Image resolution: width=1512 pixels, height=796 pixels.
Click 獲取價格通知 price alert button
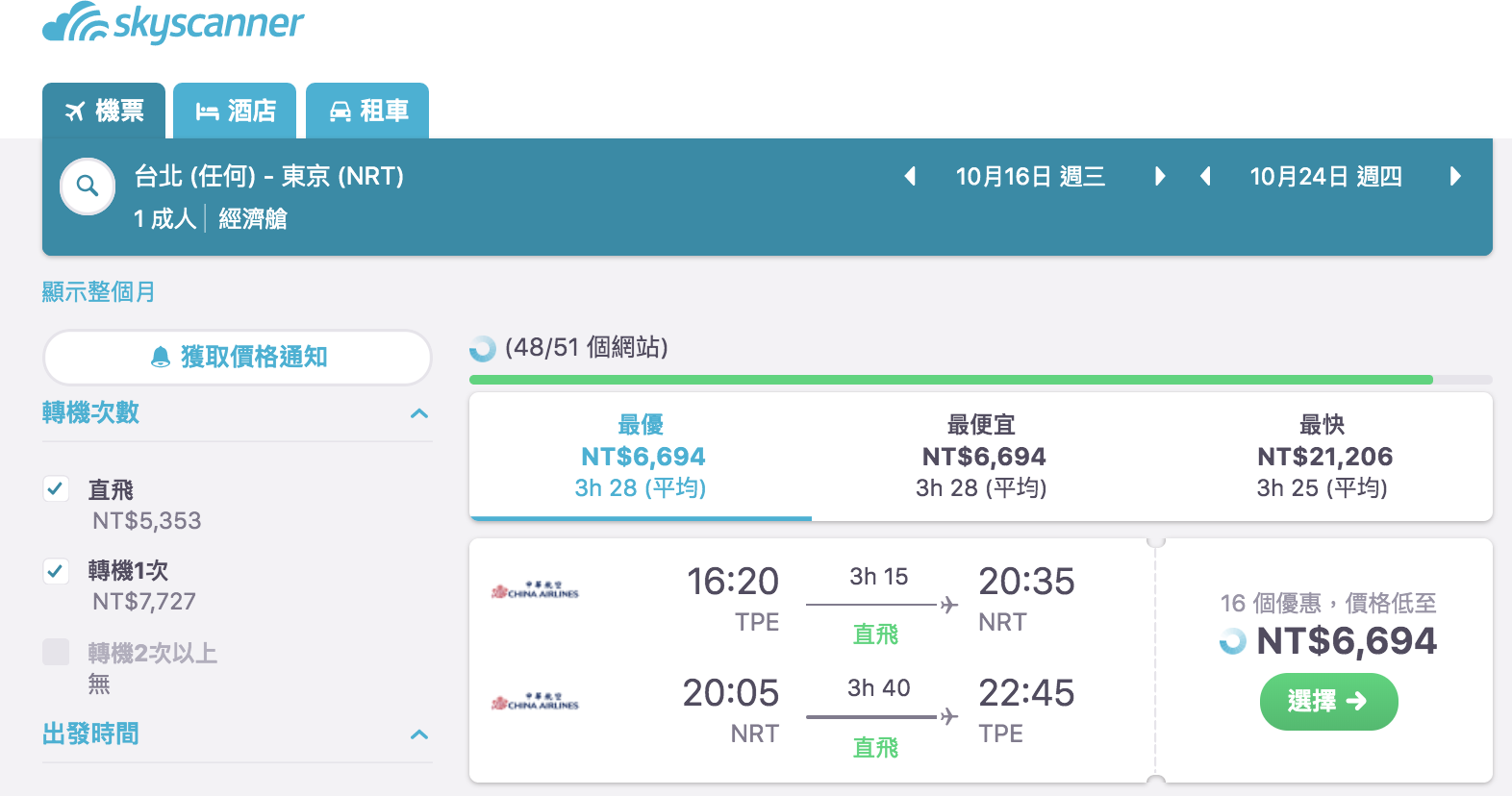pos(238,358)
